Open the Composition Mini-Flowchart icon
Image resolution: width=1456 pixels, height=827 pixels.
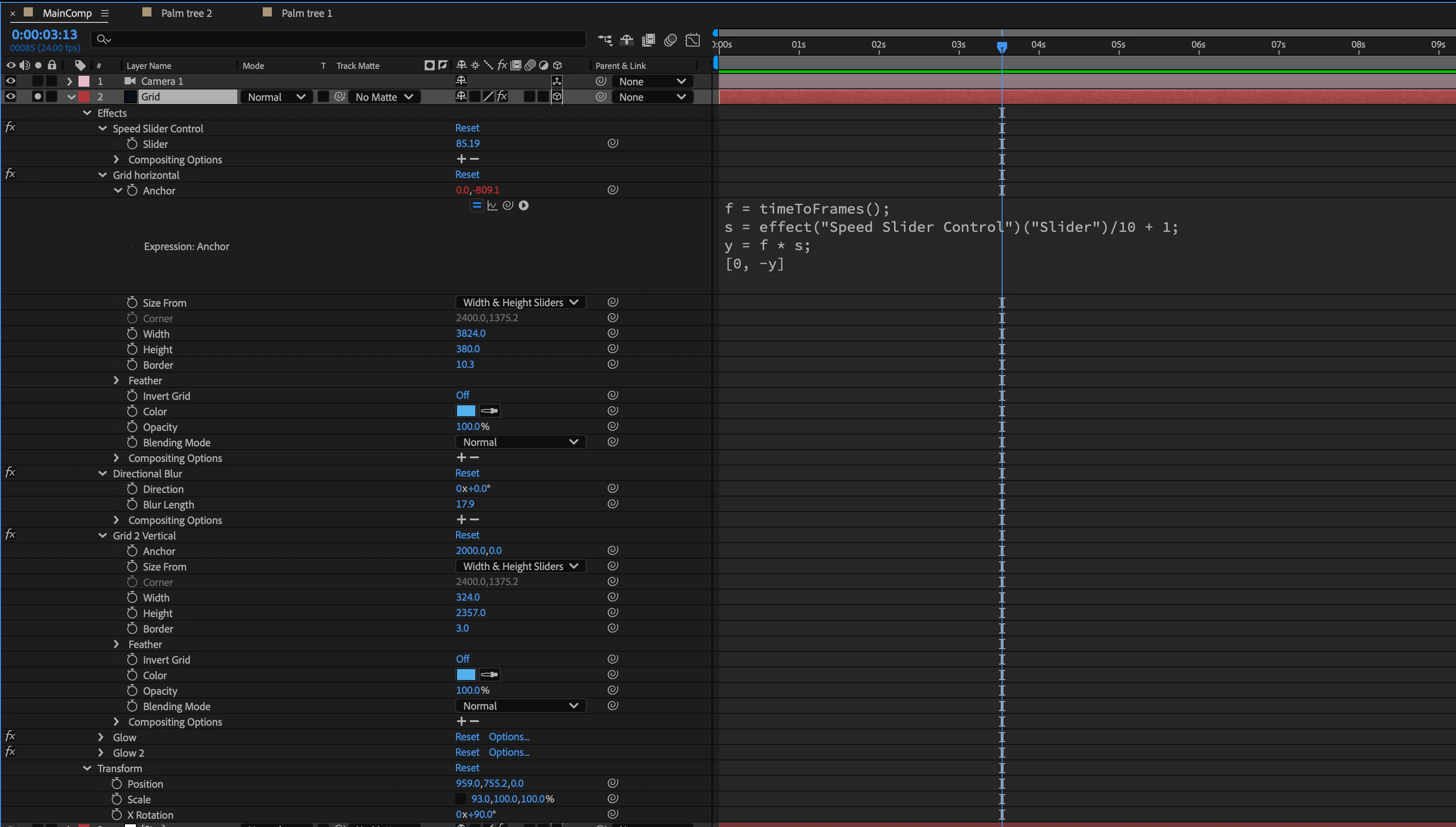pyautogui.click(x=604, y=40)
